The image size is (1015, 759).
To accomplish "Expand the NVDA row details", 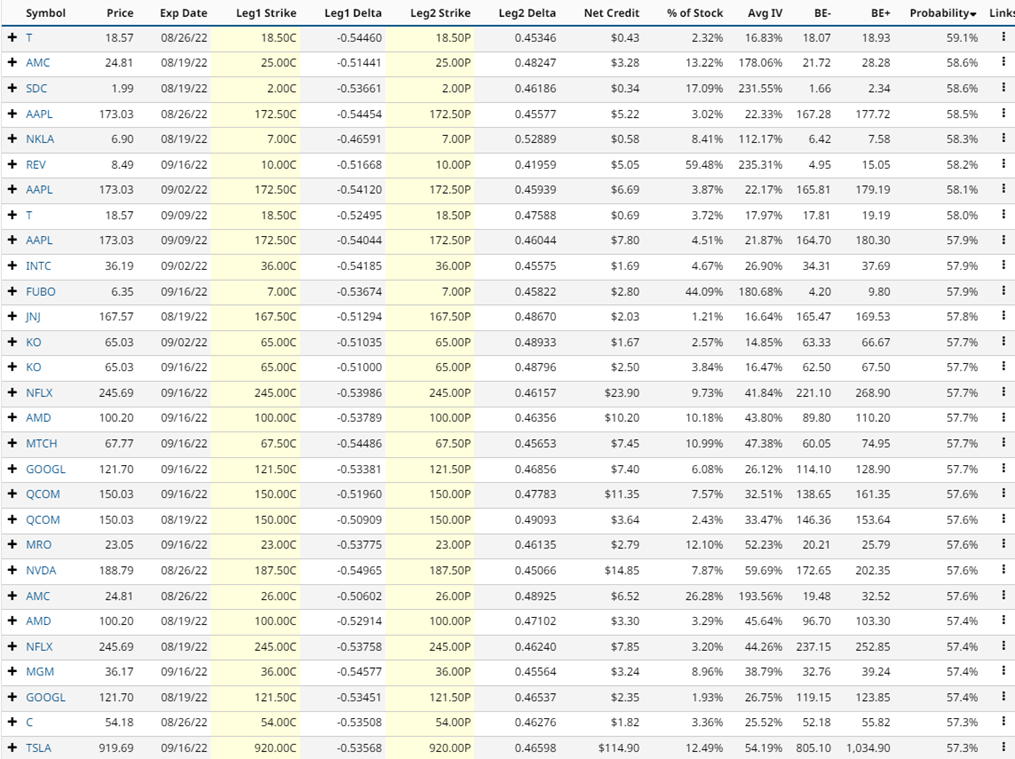I will 12,570.
